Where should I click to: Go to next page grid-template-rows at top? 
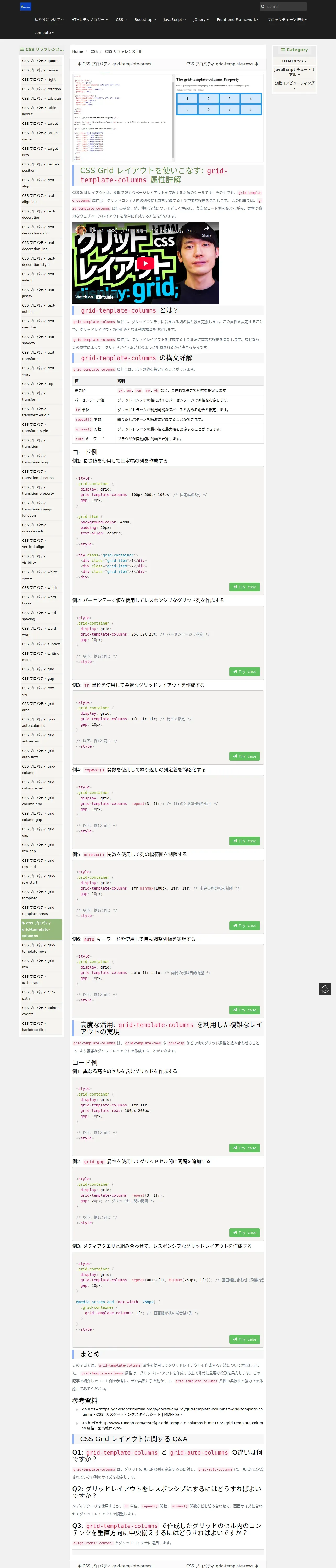(x=222, y=64)
